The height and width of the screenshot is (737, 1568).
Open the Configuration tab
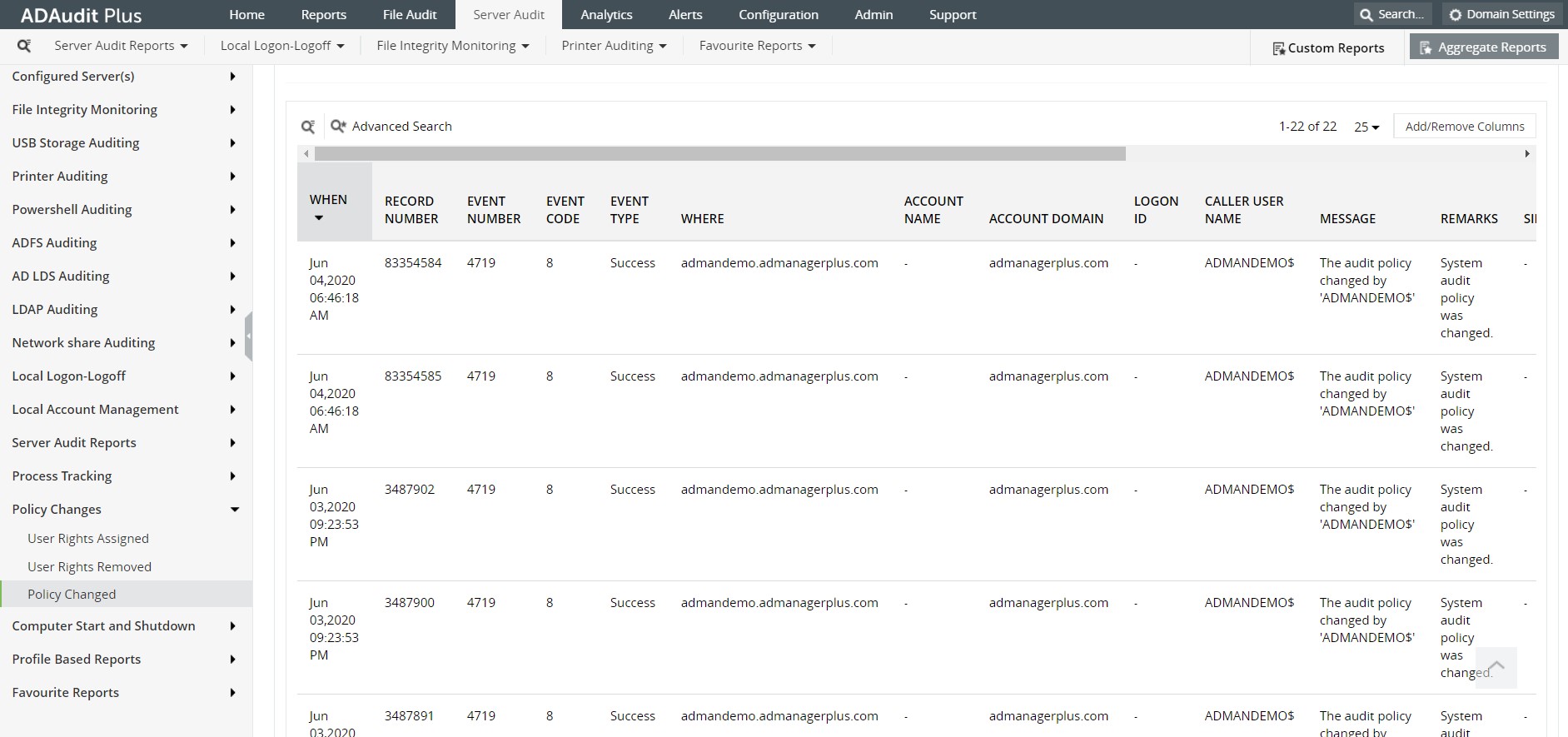pyautogui.click(x=779, y=14)
